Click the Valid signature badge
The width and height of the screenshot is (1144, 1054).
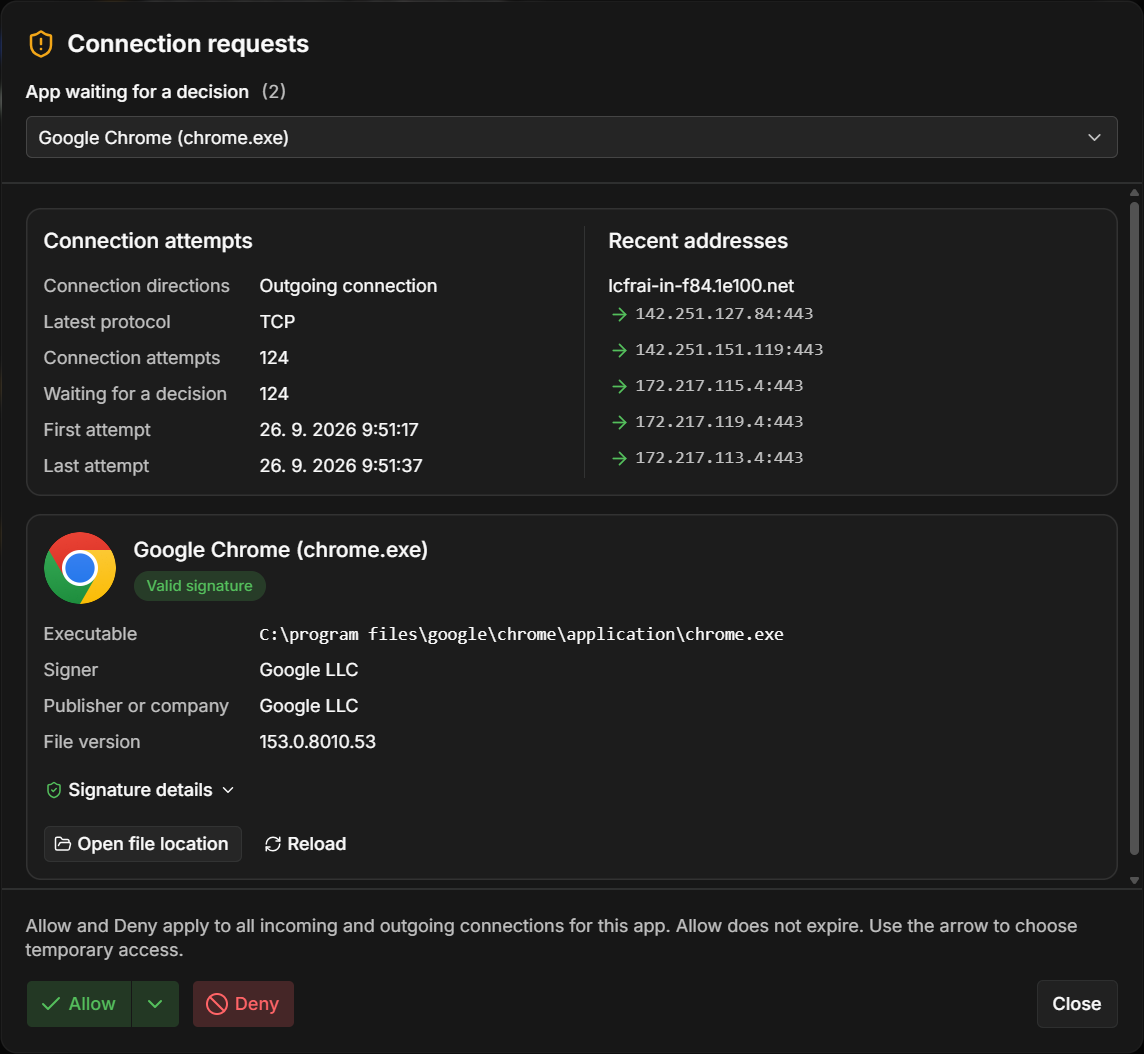199,586
